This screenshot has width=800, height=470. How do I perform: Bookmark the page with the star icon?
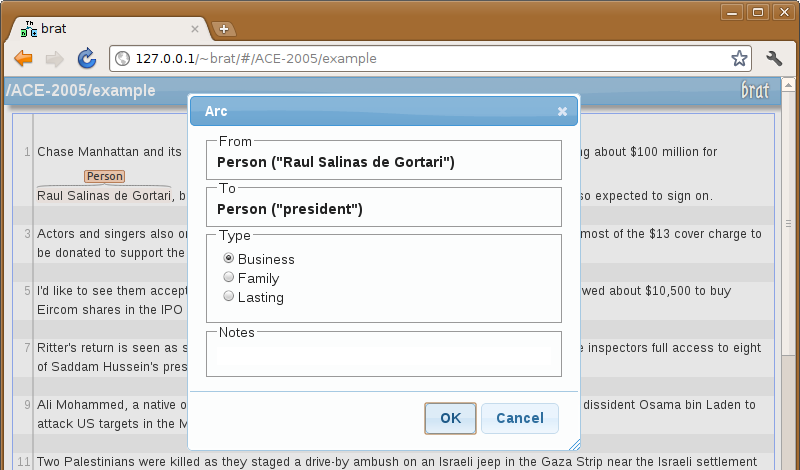(739, 58)
